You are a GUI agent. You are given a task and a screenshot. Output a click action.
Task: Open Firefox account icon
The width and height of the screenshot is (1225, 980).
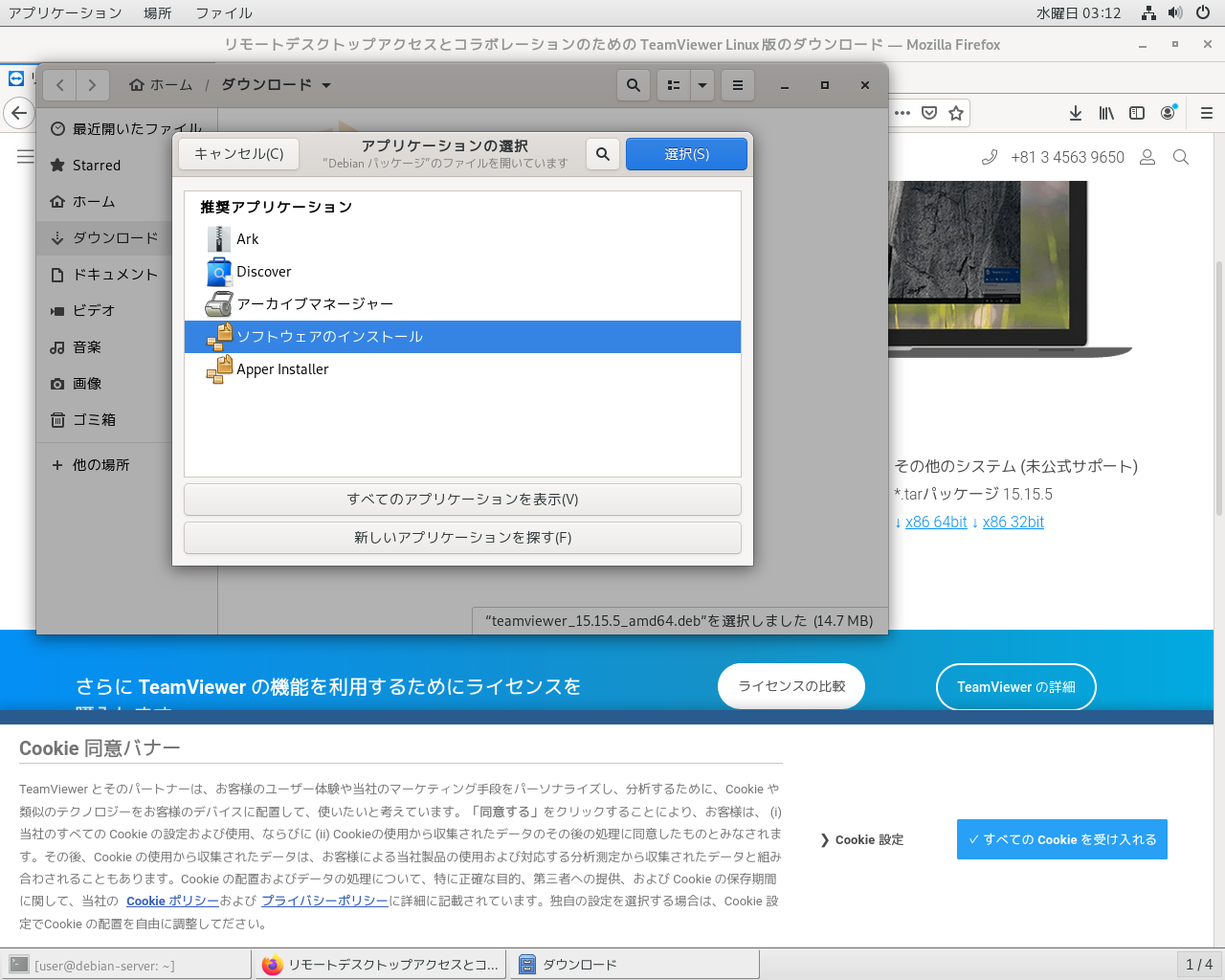coord(1168,113)
